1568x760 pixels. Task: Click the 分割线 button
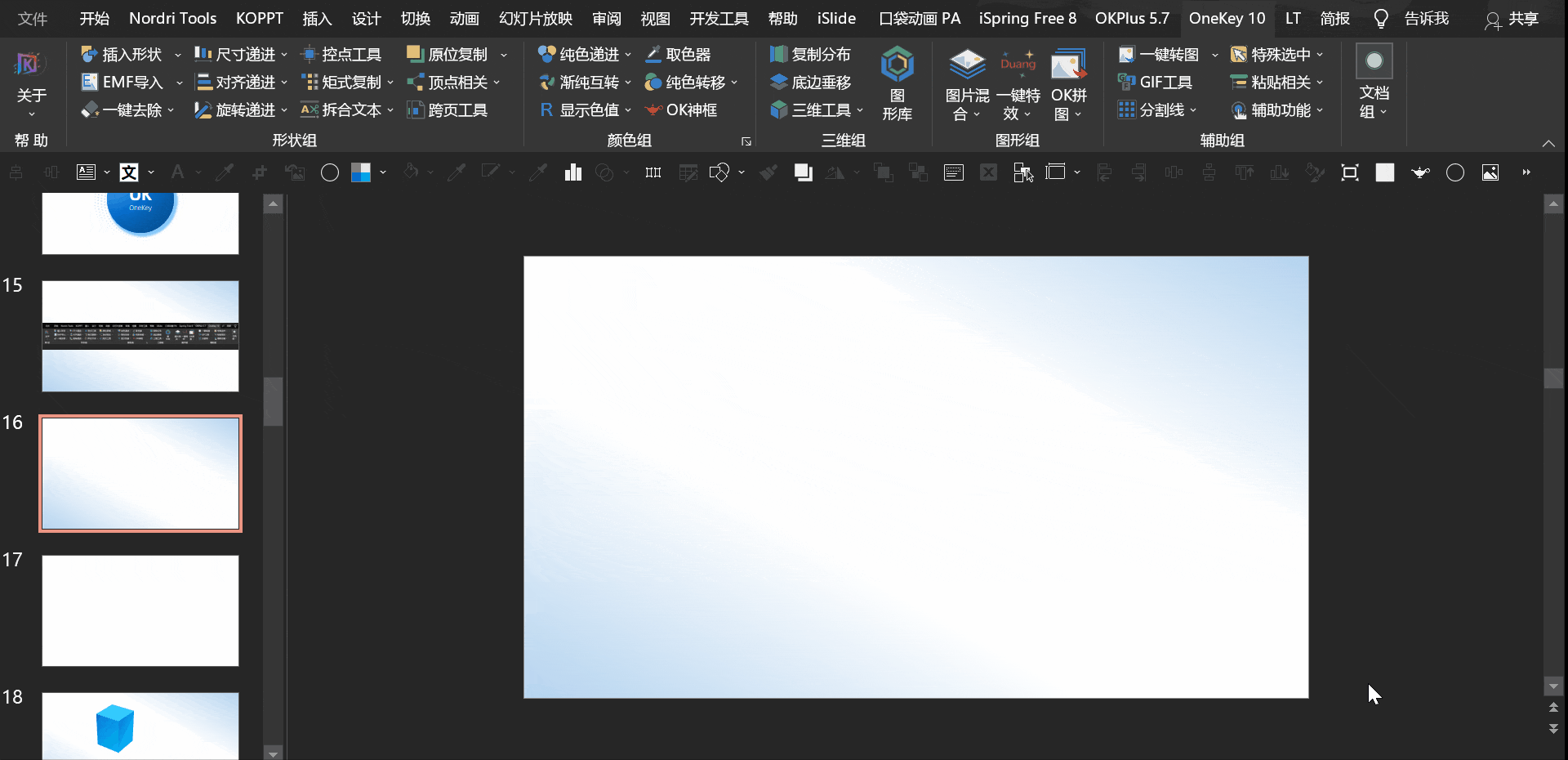[1157, 110]
